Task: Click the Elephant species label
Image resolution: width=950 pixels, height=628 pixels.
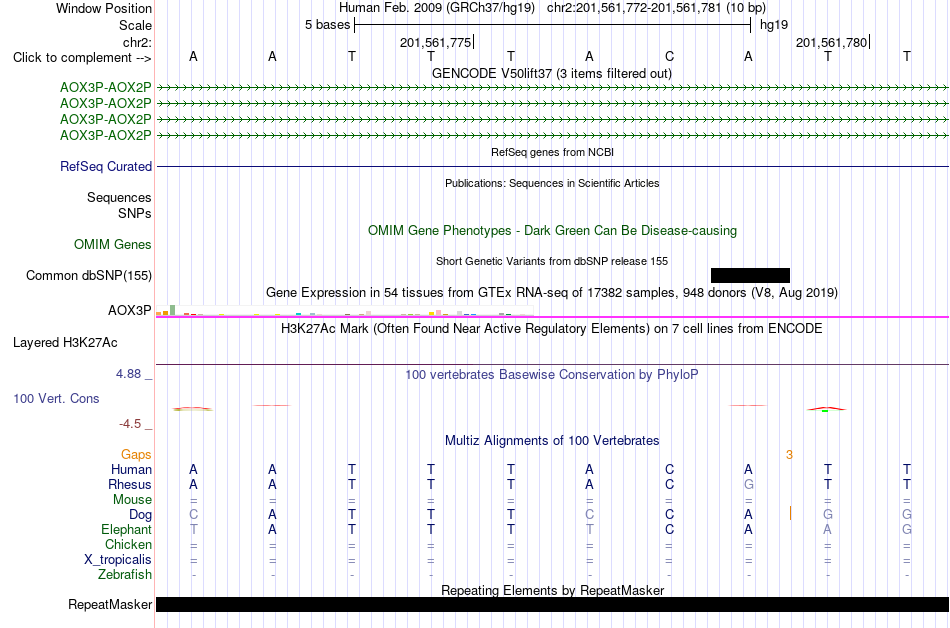Action: 126,530
